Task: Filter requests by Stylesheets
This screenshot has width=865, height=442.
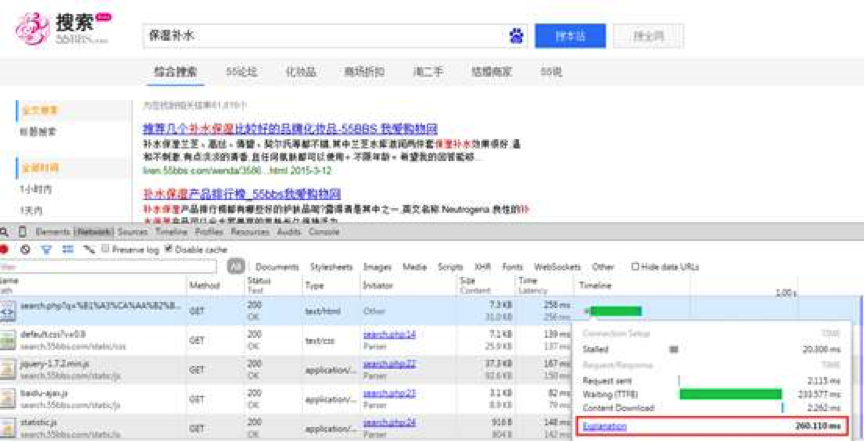Action: coord(331,267)
